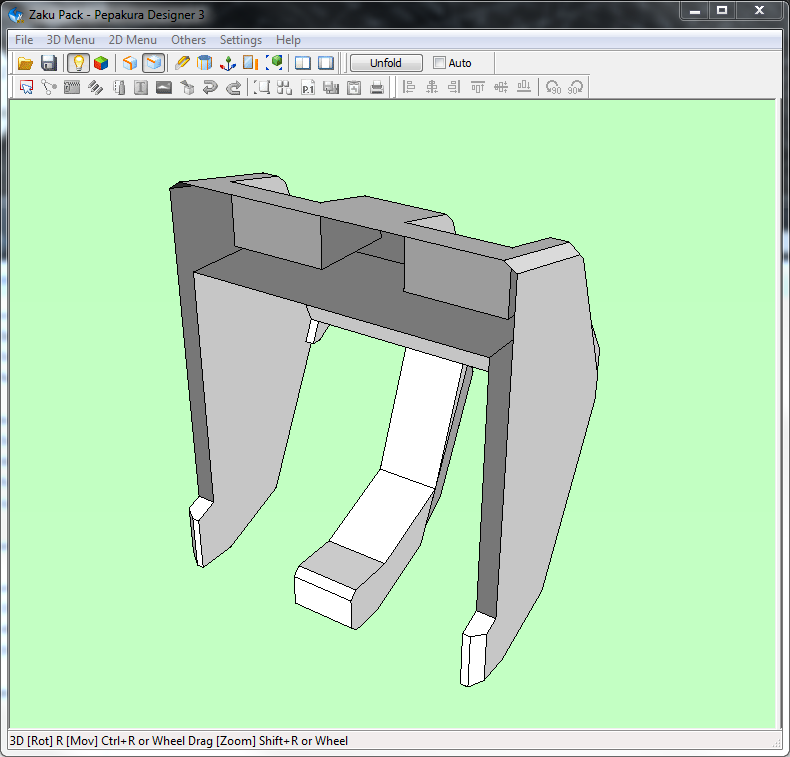Viewport: 790px width, 757px height.
Task: Maximize the Pepakura Designer window
Action: click(722, 11)
